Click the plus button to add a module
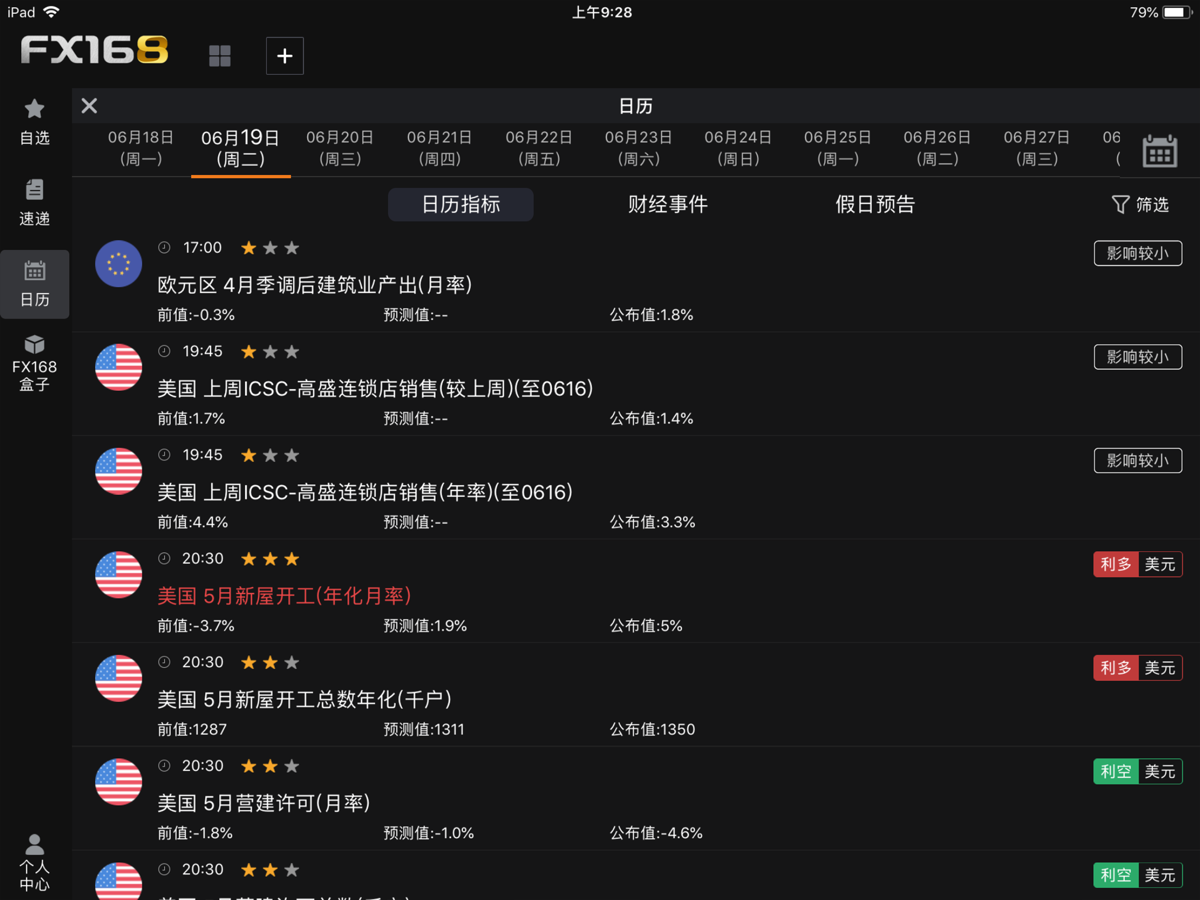 (284, 56)
